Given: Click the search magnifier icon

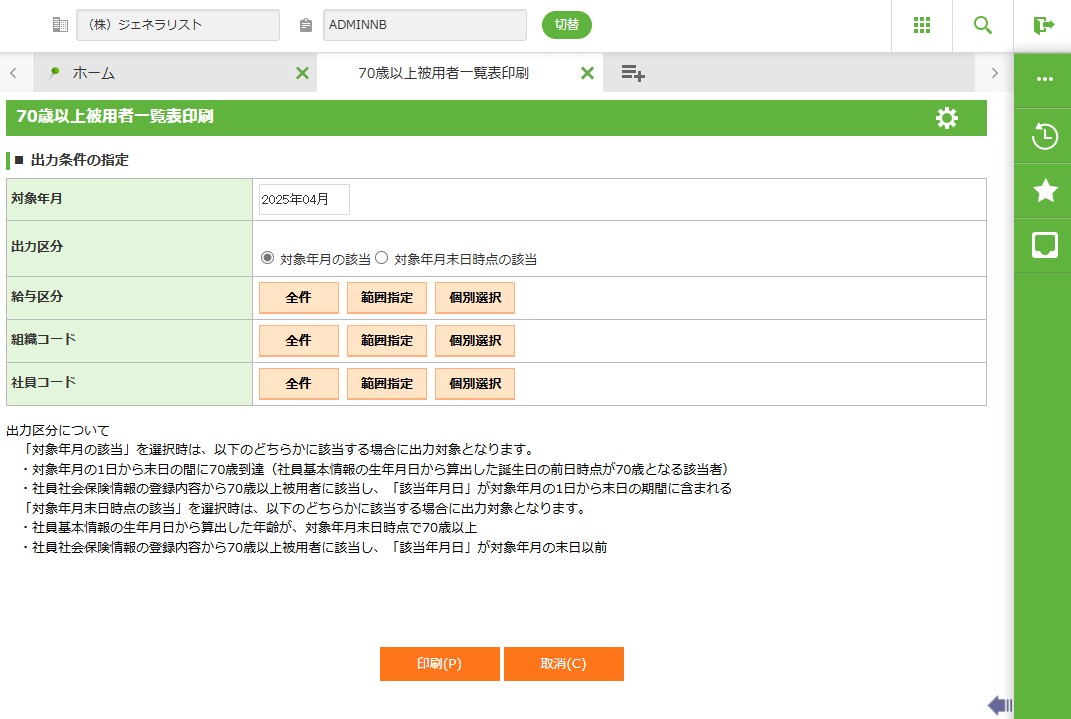Looking at the screenshot, I should click(x=983, y=25).
